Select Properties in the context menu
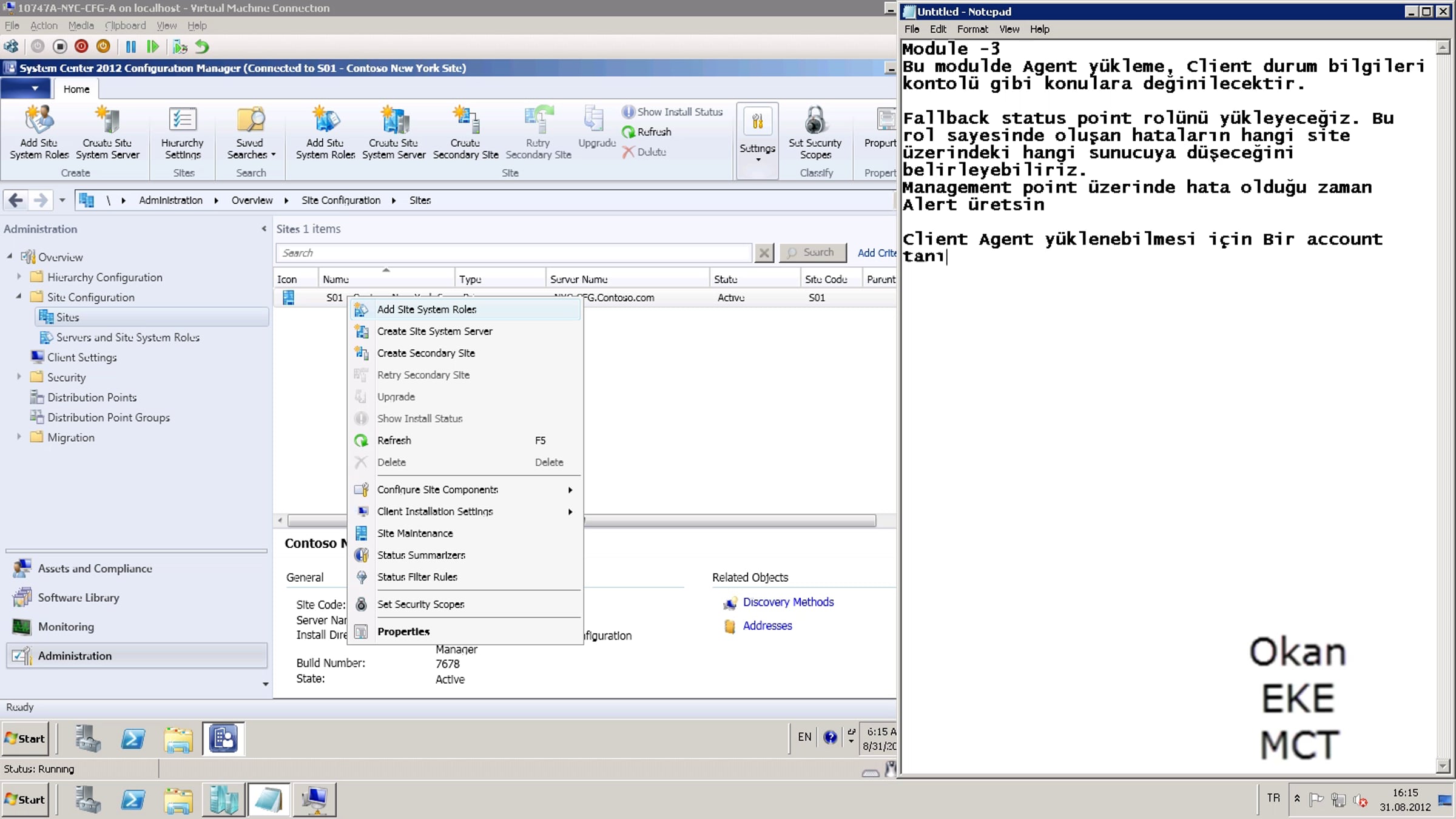1456x819 pixels. (465, 632)
